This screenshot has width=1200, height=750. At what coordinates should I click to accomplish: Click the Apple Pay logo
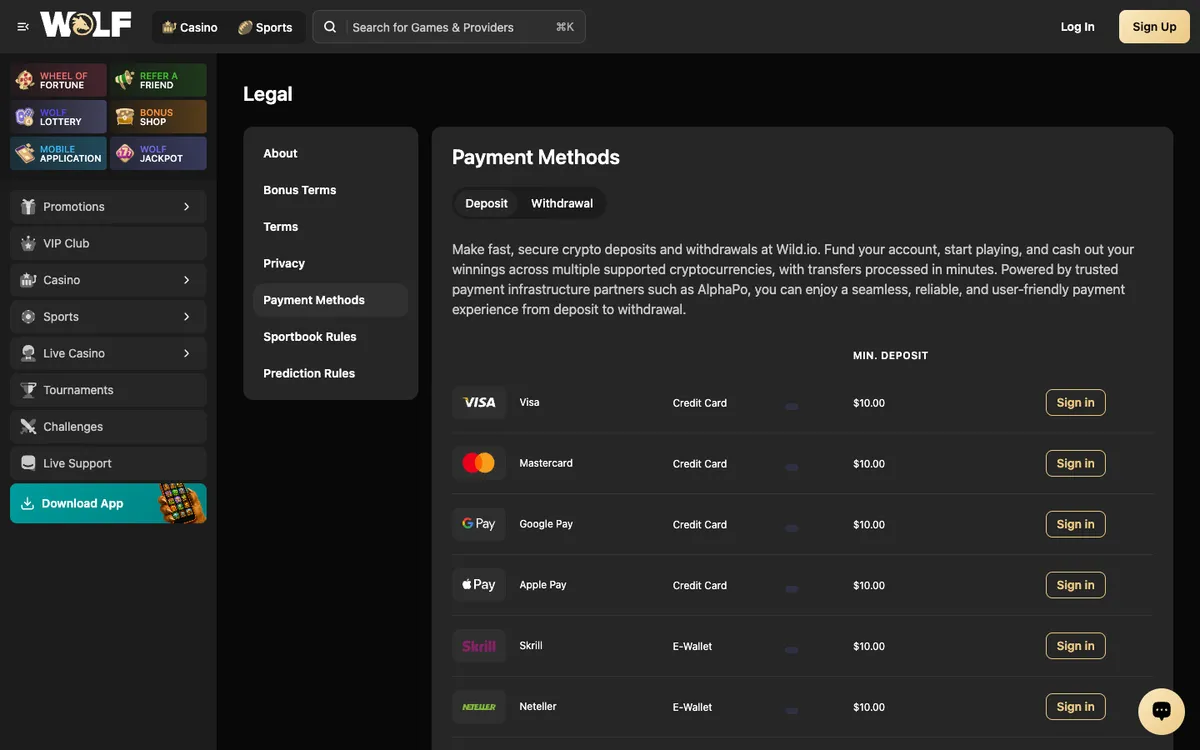(x=479, y=585)
